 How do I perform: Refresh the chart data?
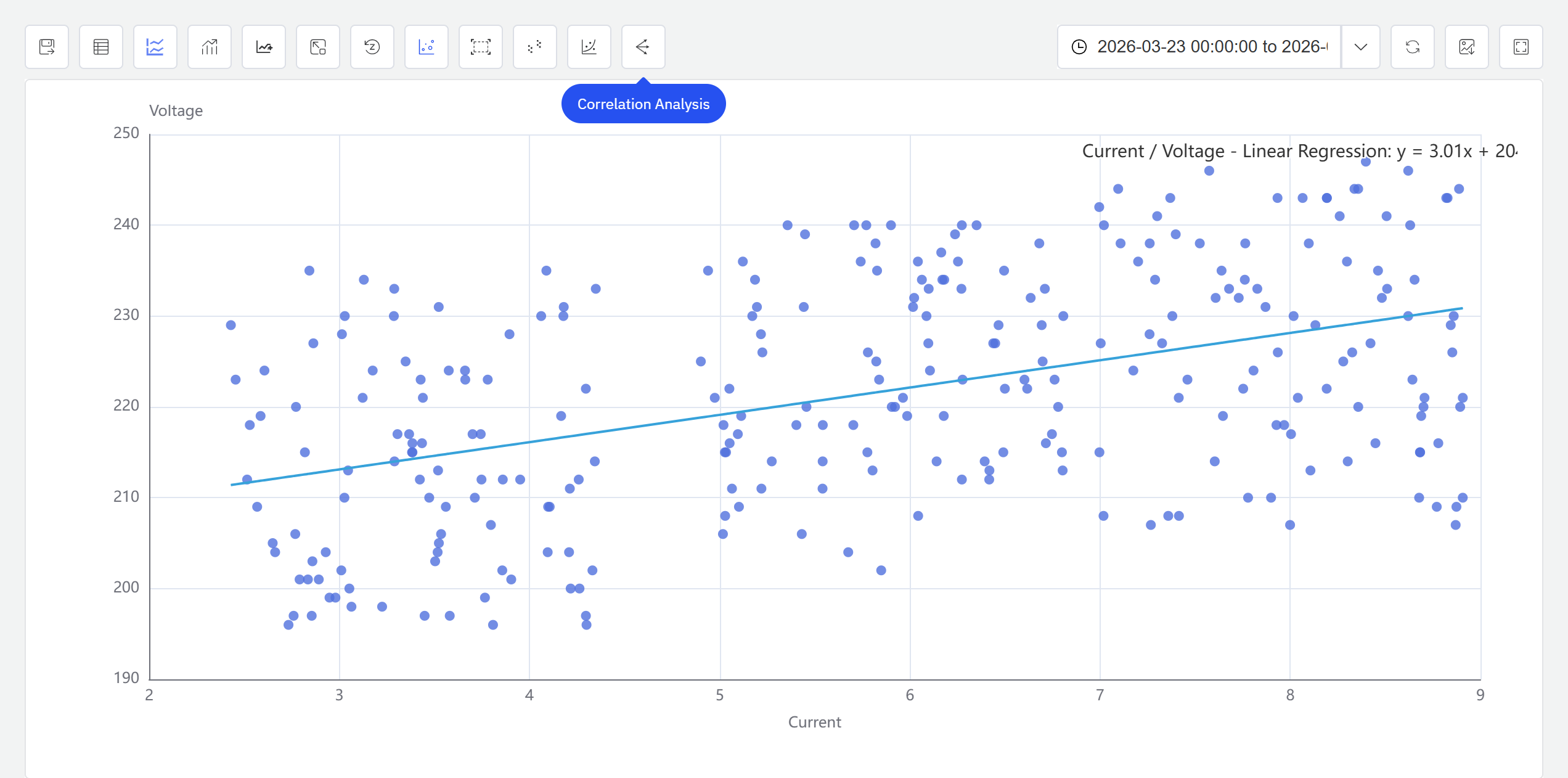1412,47
